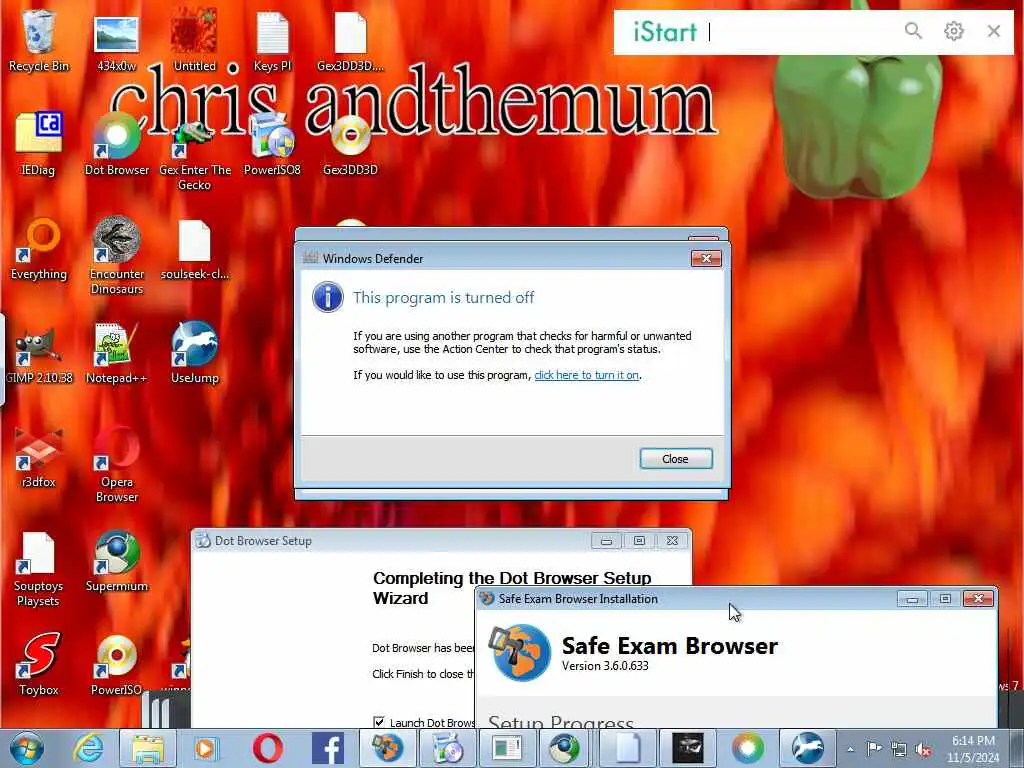This screenshot has height=768, width=1024.
Task: Launch Notepad++ desktop shortcut
Action: pyautogui.click(x=116, y=353)
